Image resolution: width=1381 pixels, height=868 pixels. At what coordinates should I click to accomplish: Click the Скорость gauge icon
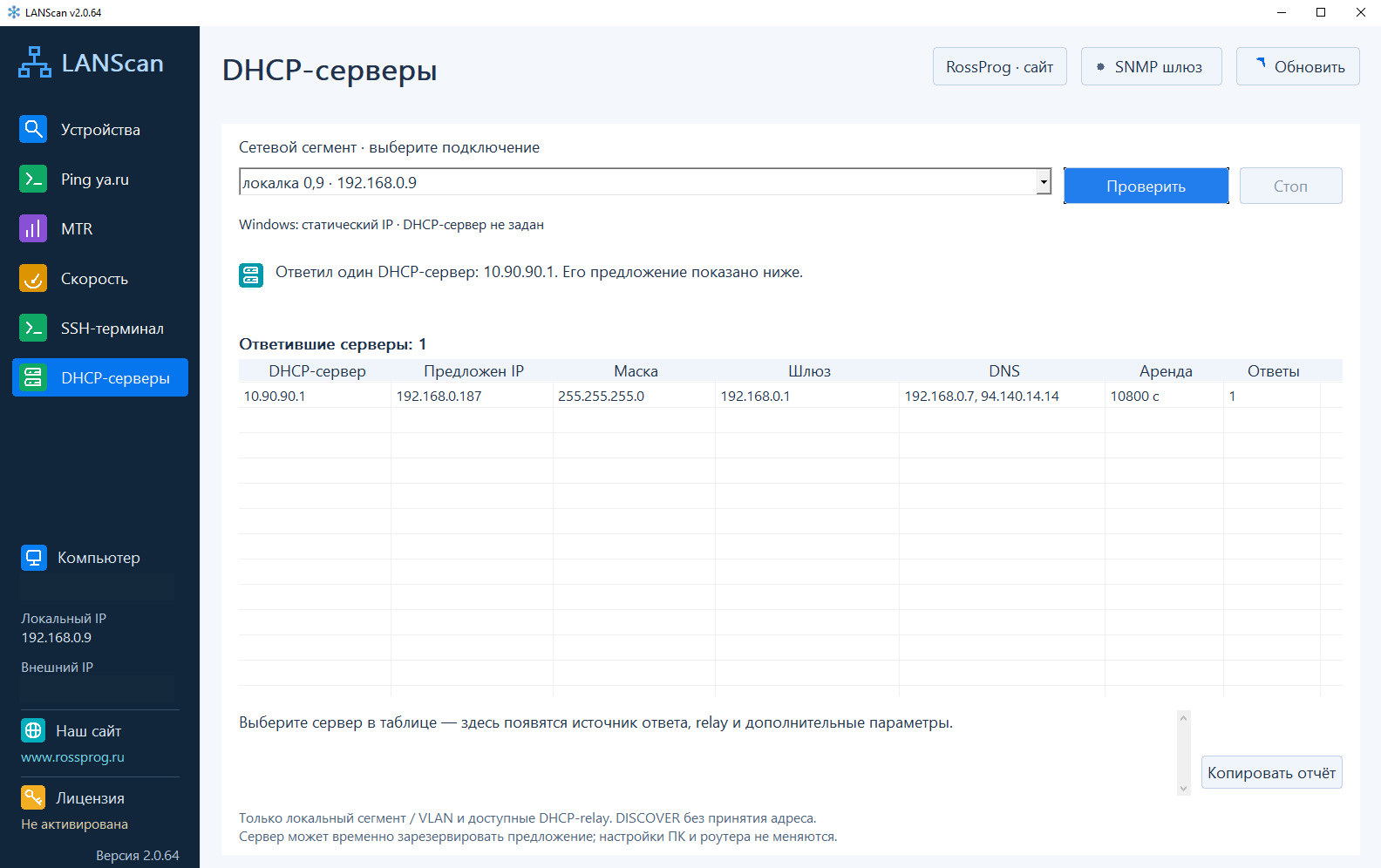33,278
